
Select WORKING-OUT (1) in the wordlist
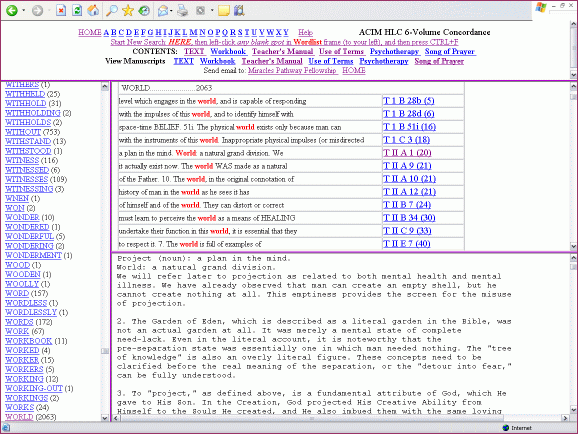tap(34, 388)
